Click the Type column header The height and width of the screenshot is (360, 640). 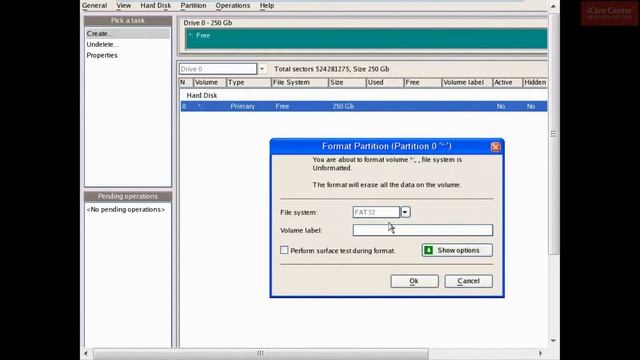[x=249, y=82]
